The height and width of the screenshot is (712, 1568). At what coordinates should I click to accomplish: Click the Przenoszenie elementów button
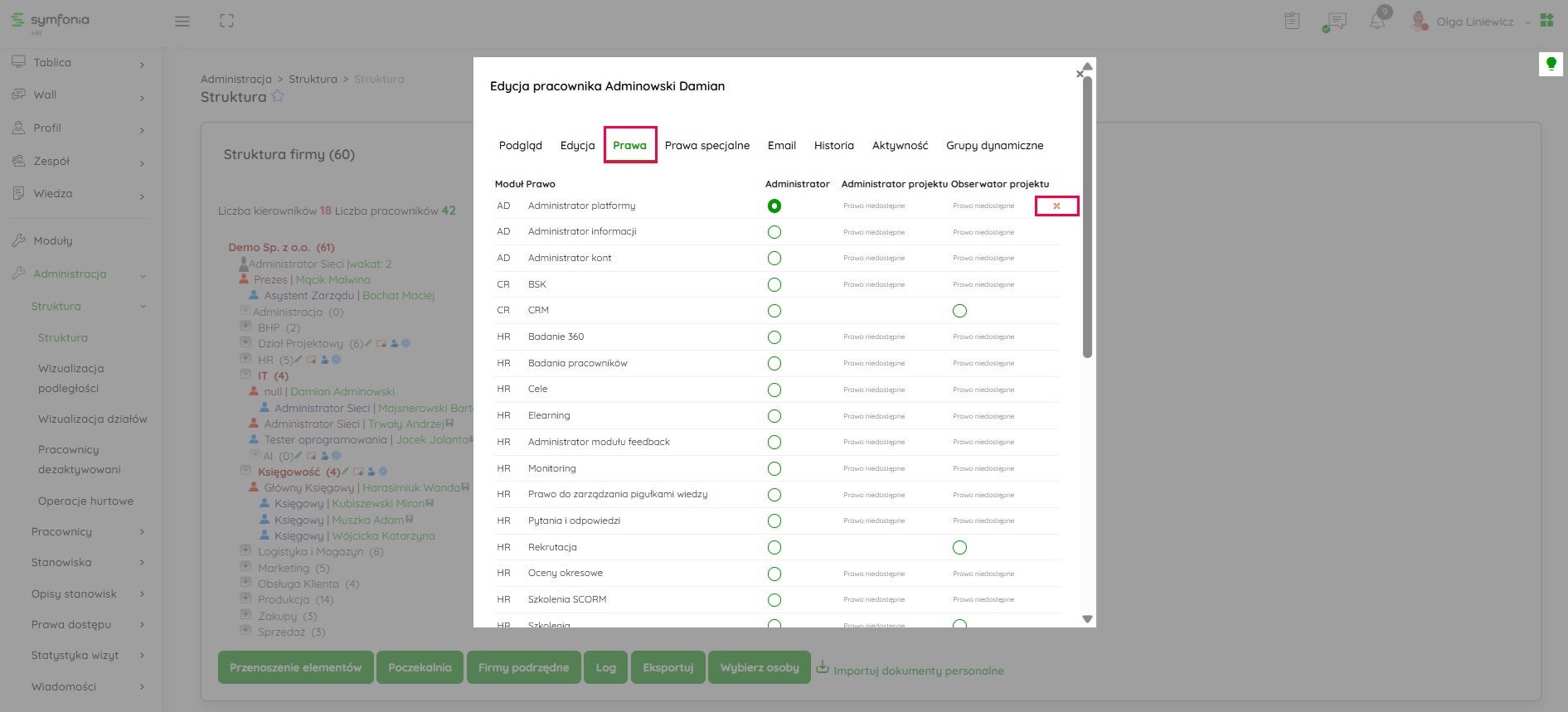(295, 667)
